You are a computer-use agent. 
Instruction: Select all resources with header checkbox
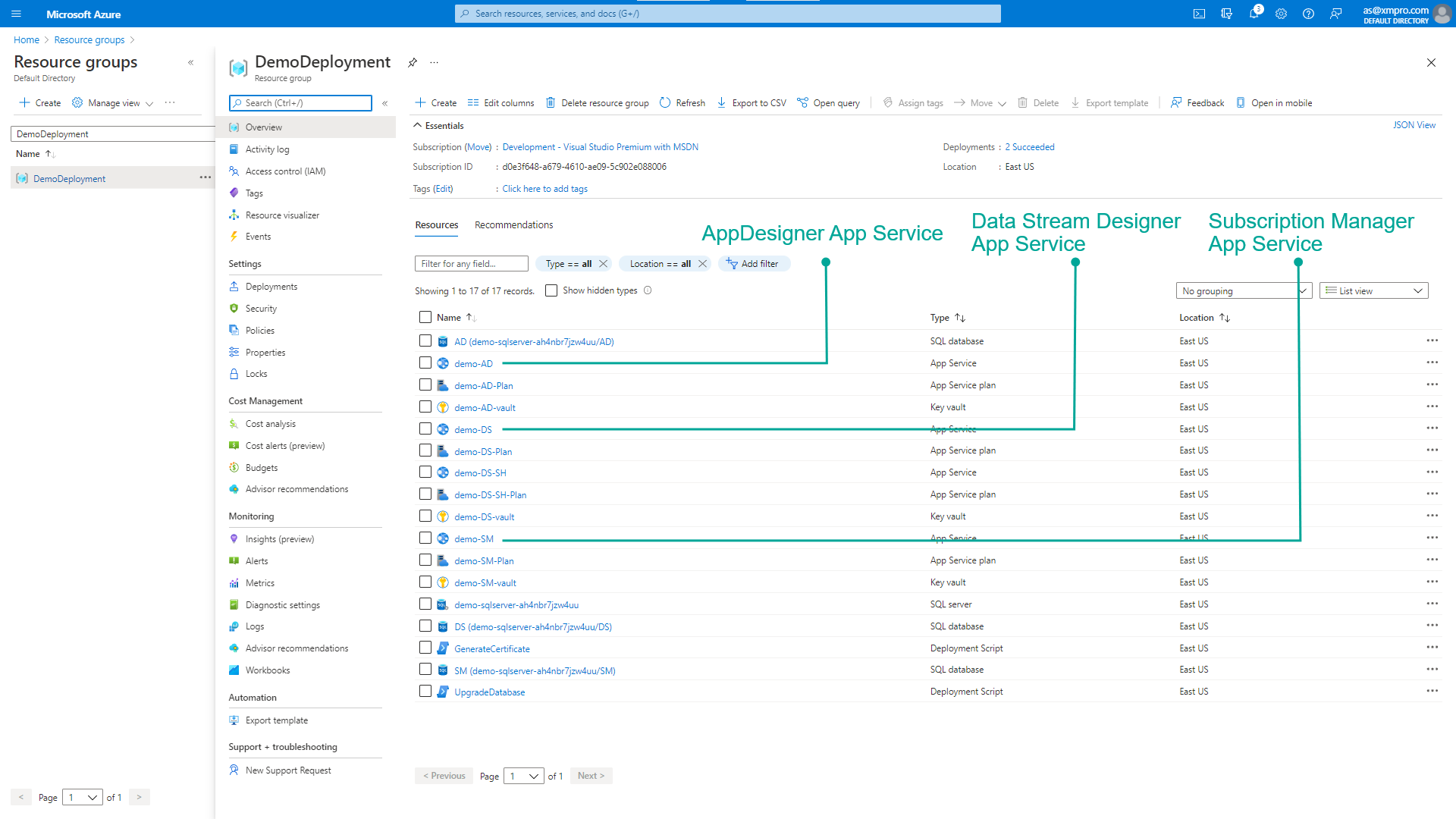click(x=425, y=317)
